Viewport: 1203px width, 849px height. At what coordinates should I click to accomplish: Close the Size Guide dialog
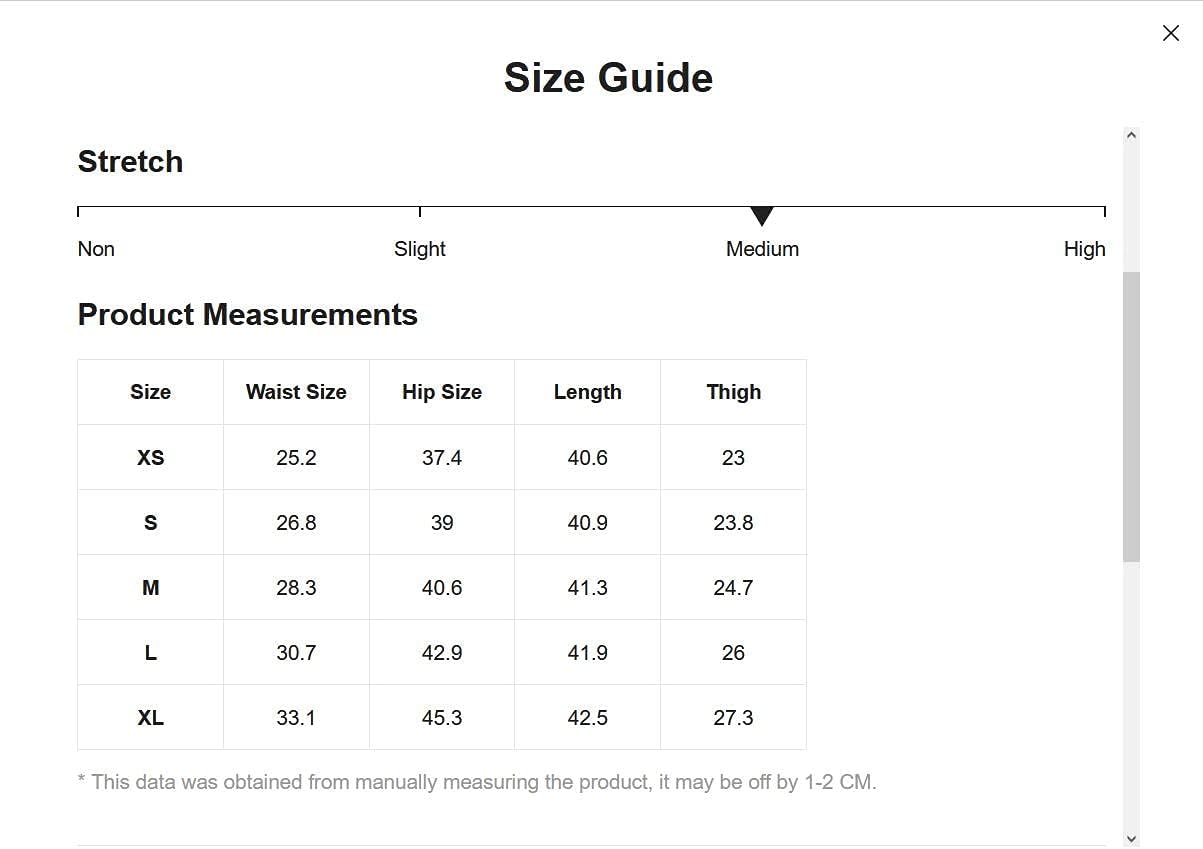pos(1170,33)
